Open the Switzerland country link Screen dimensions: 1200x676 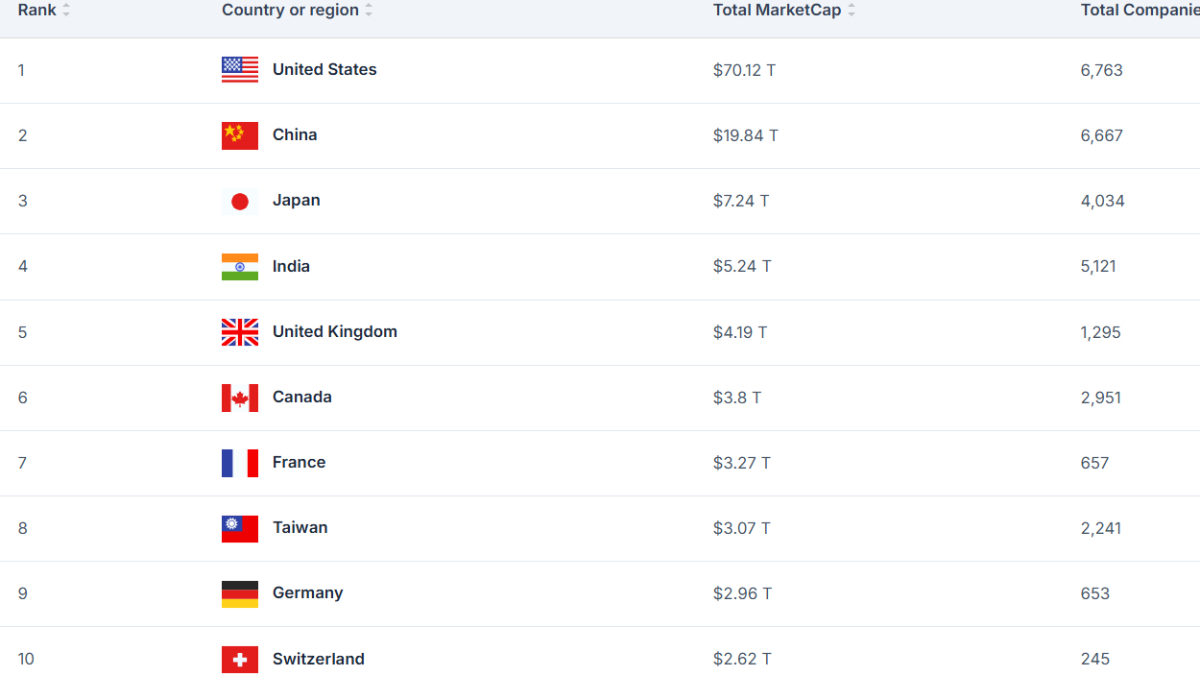pyautogui.click(x=318, y=659)
